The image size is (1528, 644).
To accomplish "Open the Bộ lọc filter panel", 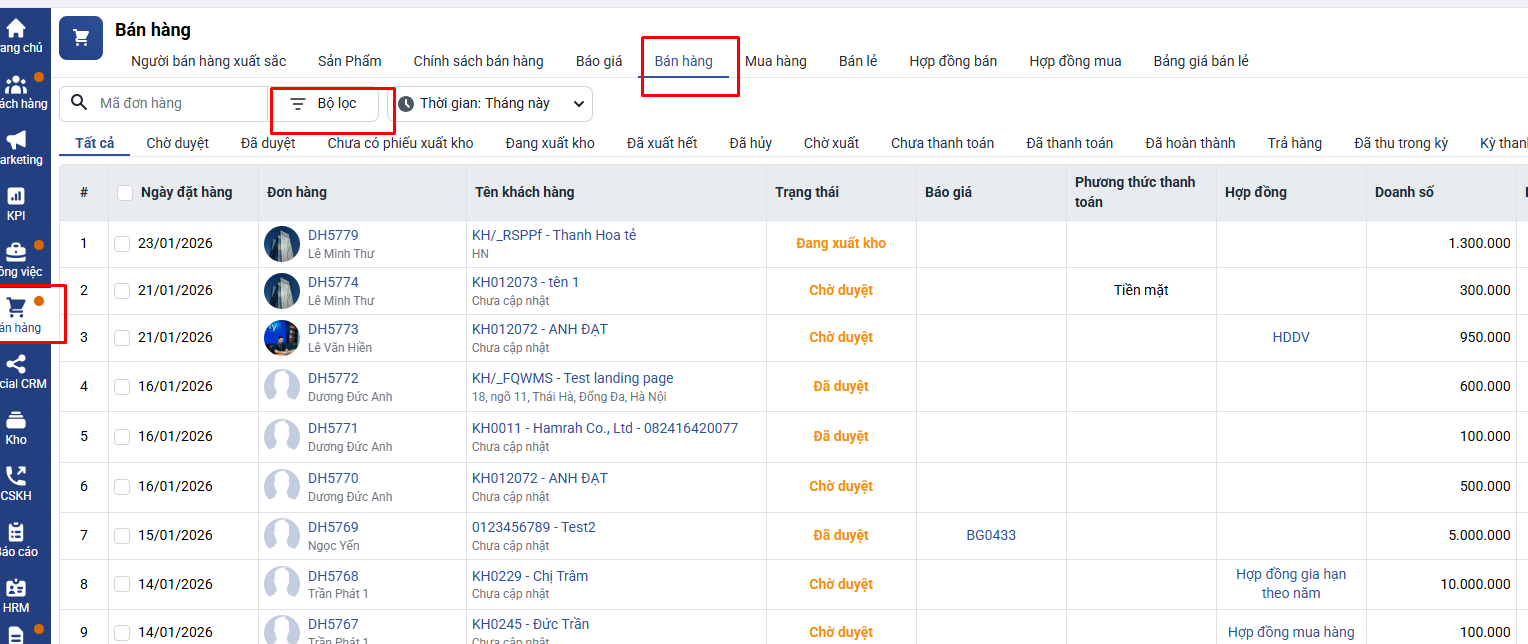I will [x=324, y=104].
